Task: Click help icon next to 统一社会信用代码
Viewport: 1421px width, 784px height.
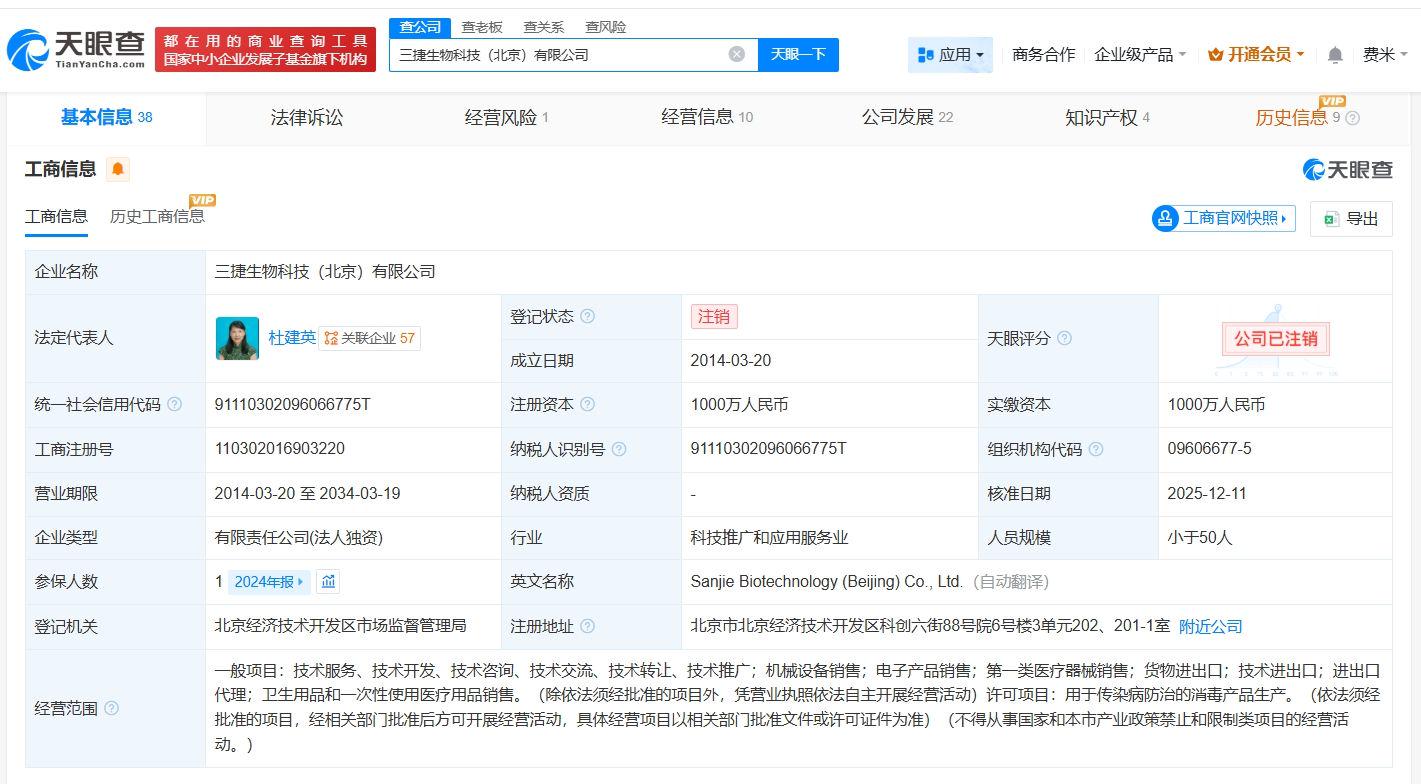Action: pos(175,405)
